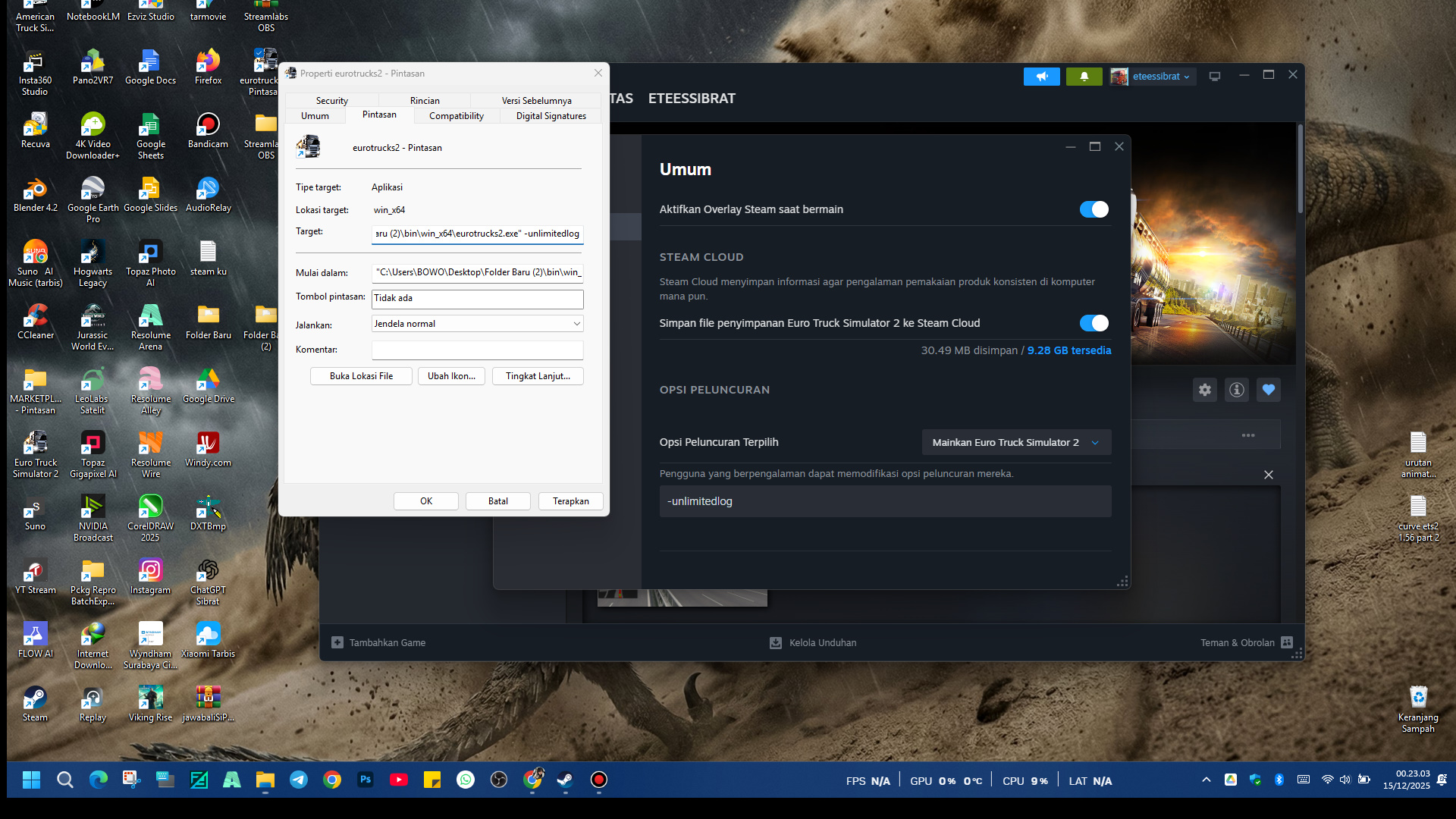1456x819 pixels.
Task: Select the NVIDIA Broadcast desktop icon
Action: point(93,518)
